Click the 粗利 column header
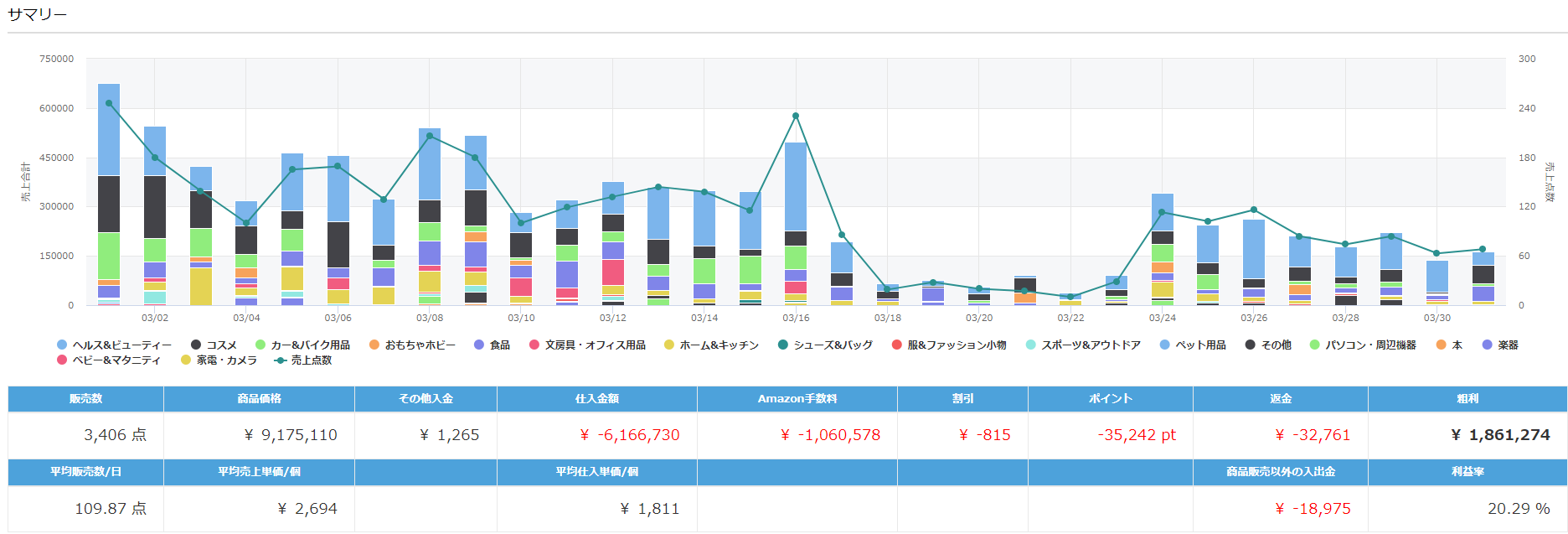 click(x=1467, y=399)
